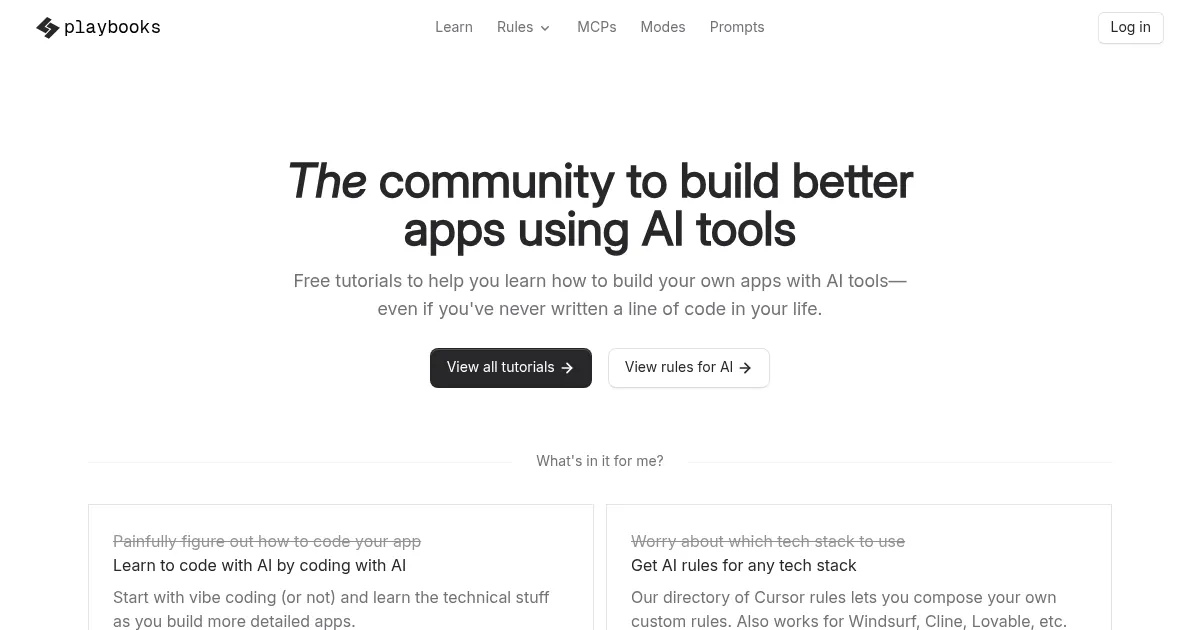This screenshot has width=1200, height=630.
Task: Click the View all tutorials button
Action: click(x=510, y=368)
